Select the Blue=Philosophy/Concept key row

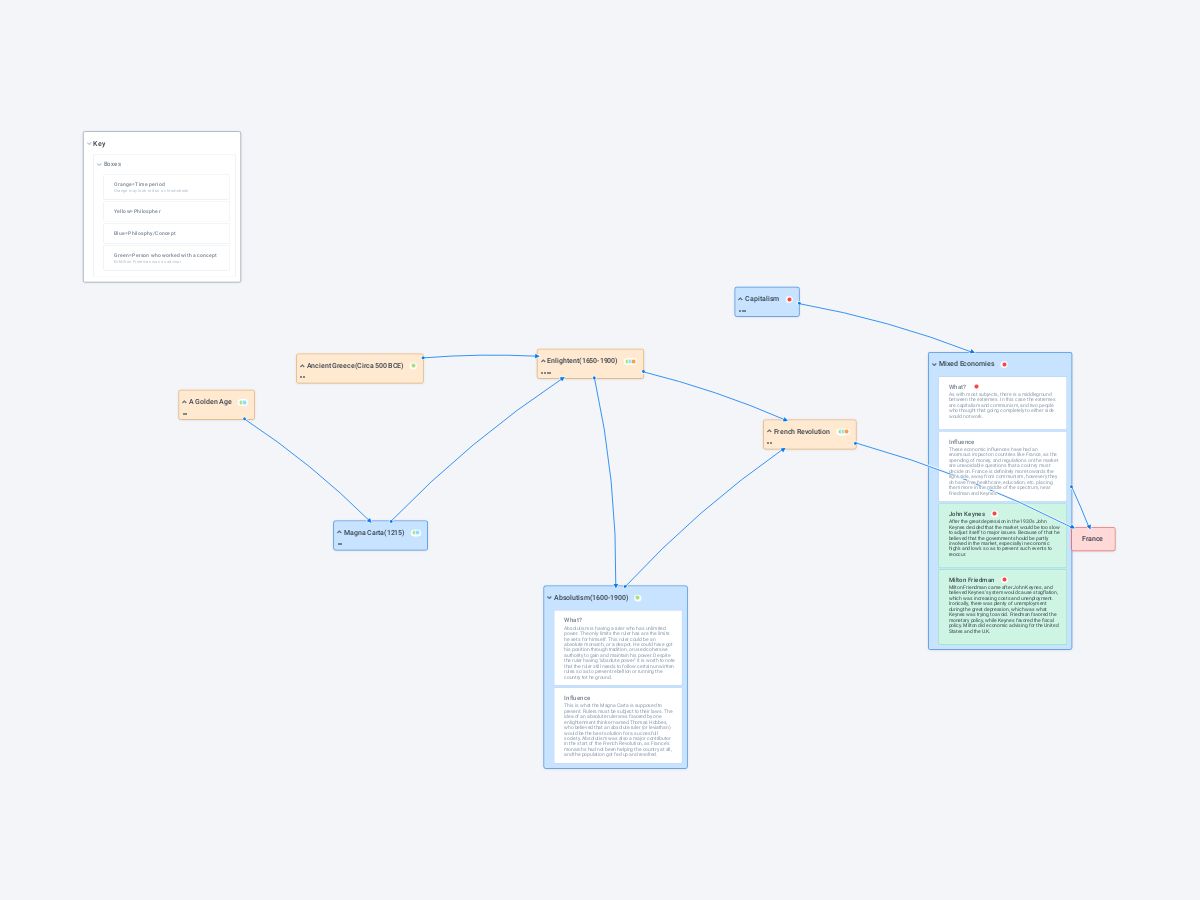pyautogui.click(x=166, y=233)
